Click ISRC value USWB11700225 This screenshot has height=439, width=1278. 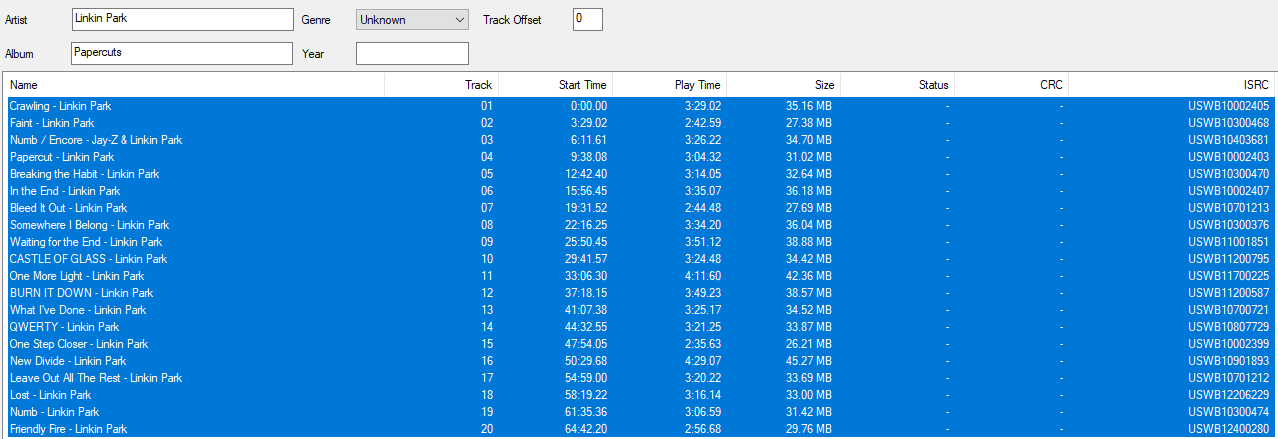click(1228, 276)
